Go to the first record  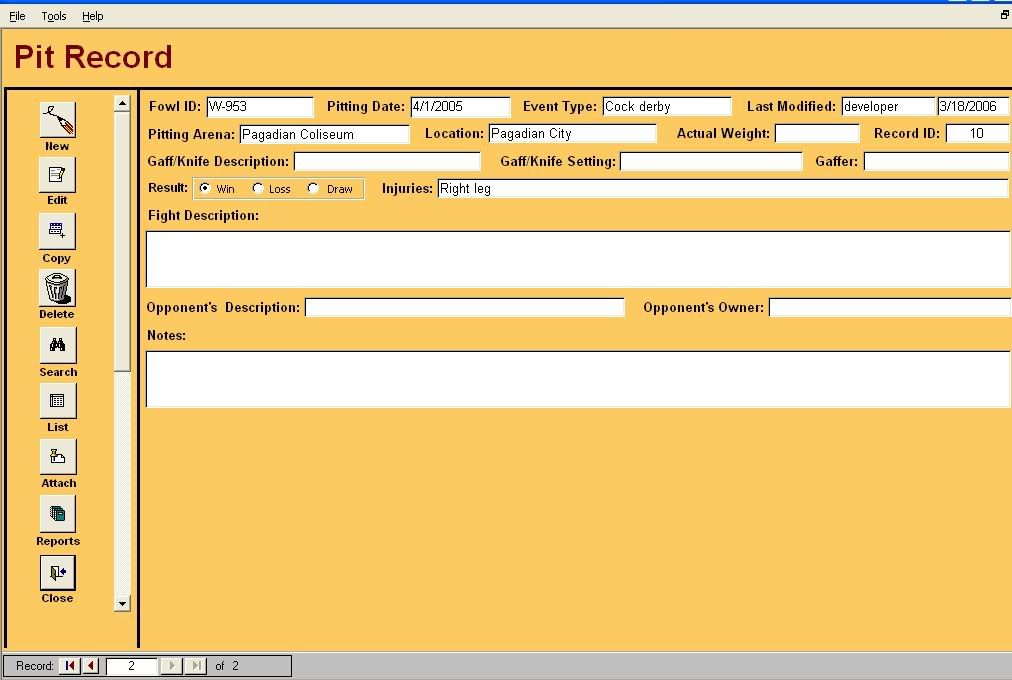(x=69, y=666)
